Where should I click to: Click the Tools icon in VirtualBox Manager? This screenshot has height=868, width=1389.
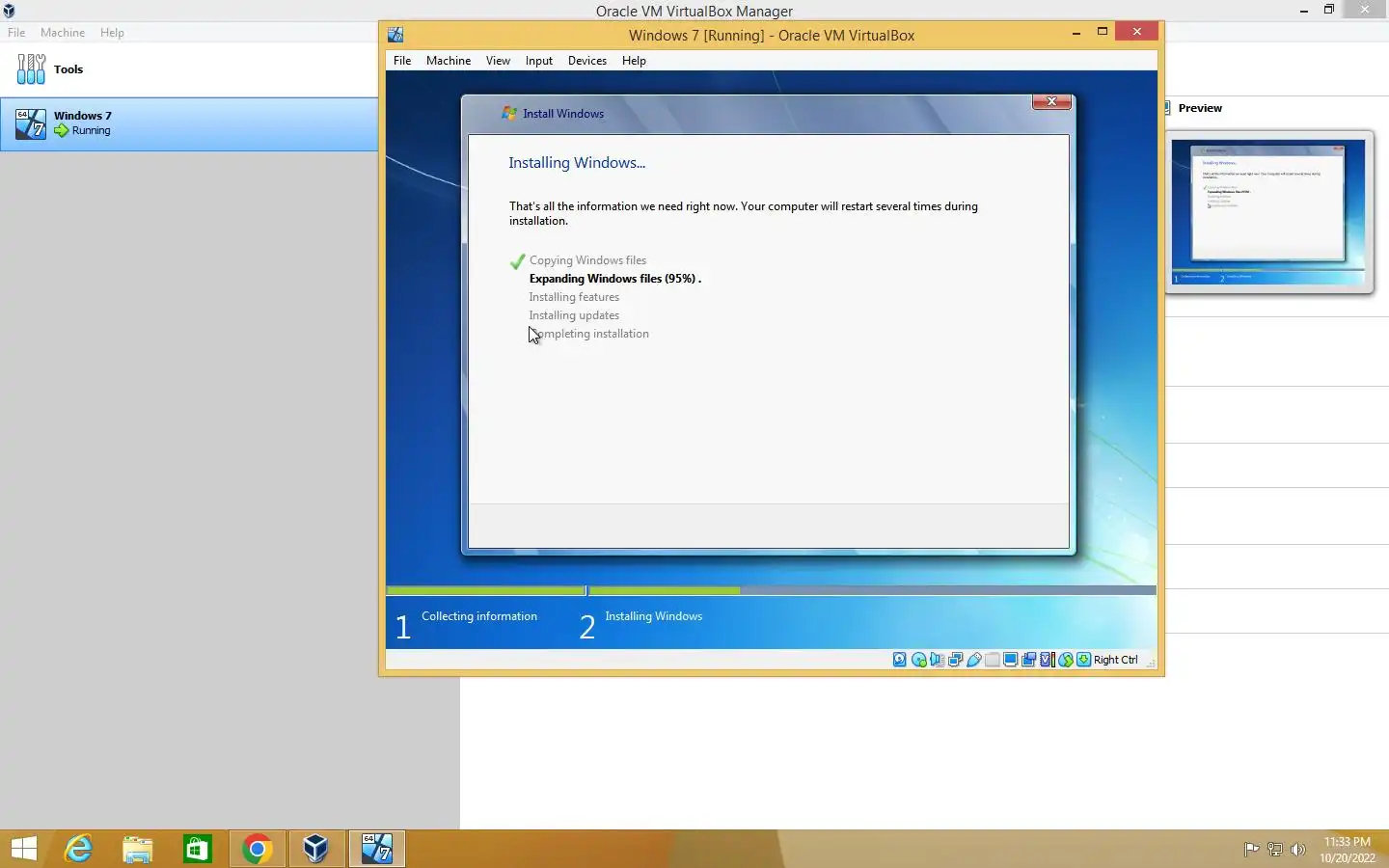[x=31, y=69]
